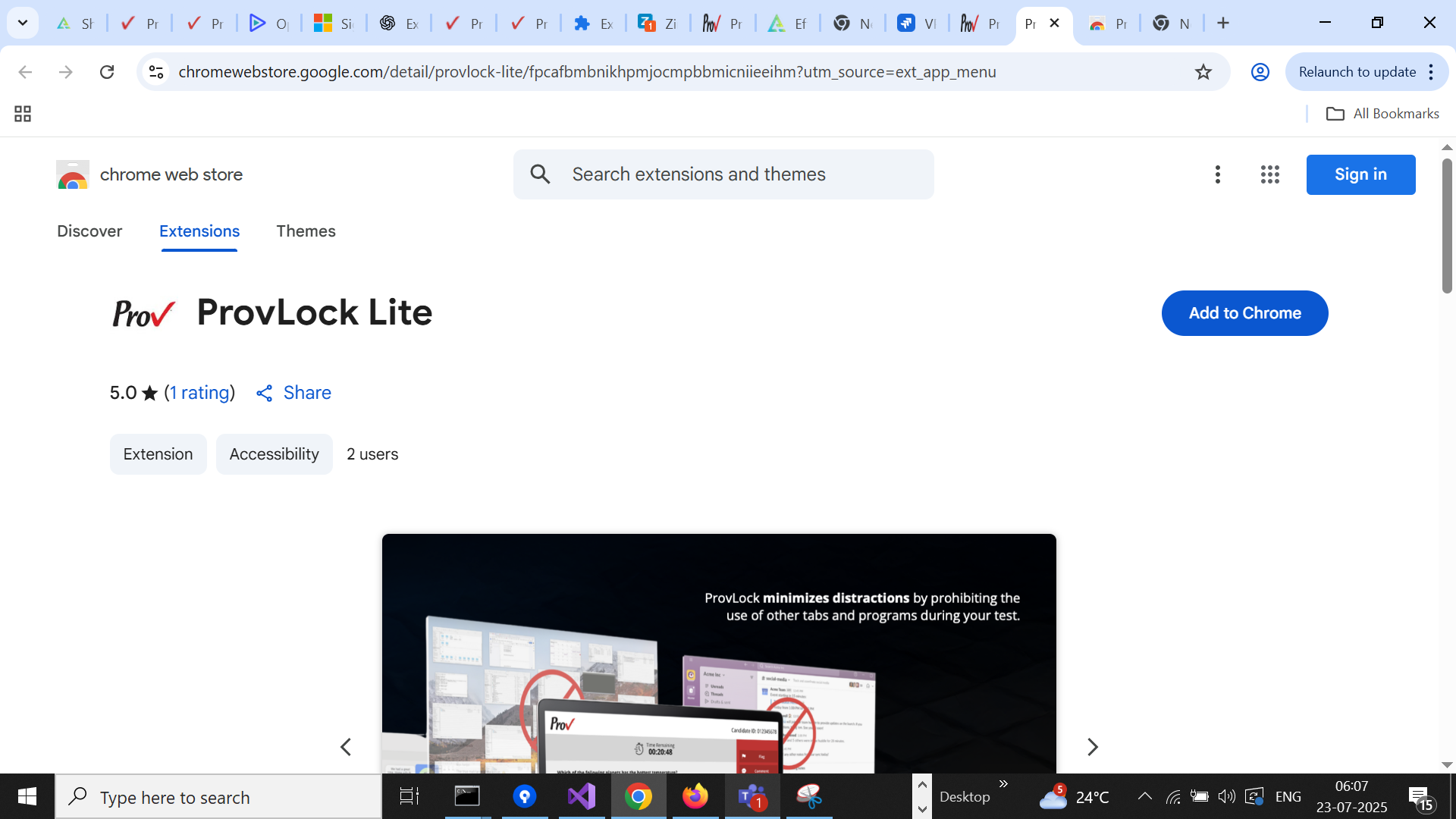1456x819 pixels.
Task: Open the apps shortcut grid in bookmarks bar
Action: coord(23,114)
